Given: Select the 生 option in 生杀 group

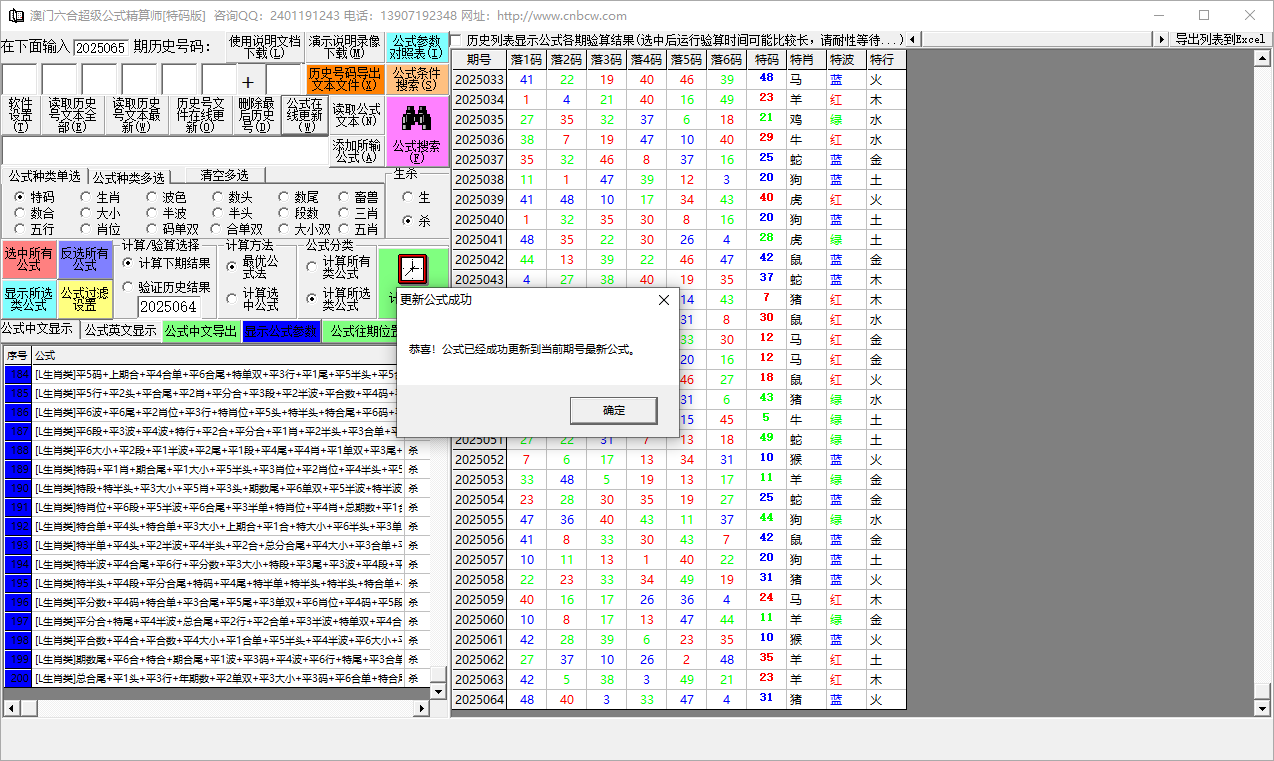Looking at the screenshot, I should point(407,198).
